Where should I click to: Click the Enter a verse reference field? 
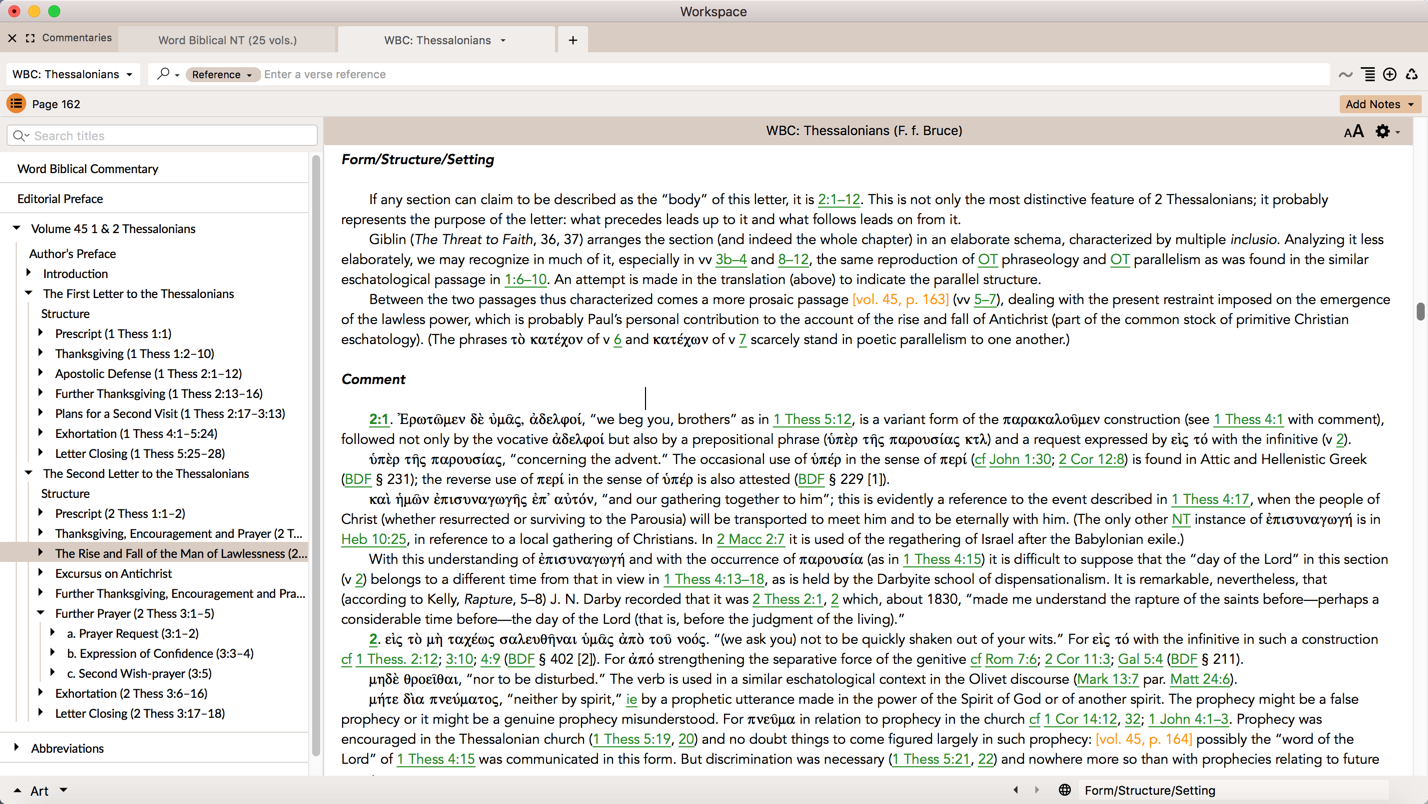[x=790, y=74]
